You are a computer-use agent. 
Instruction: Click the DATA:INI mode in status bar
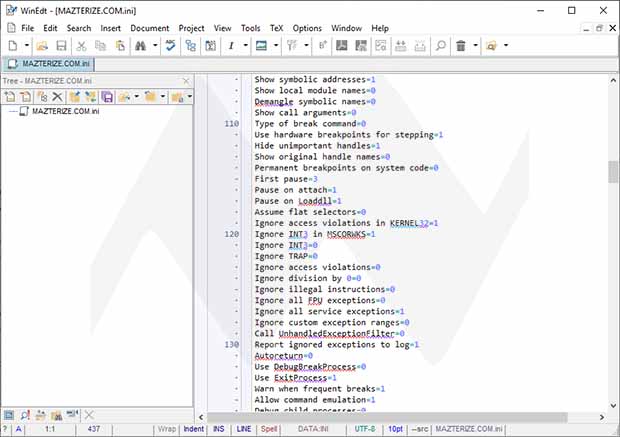pyautogui.click(x=313, y=429)
